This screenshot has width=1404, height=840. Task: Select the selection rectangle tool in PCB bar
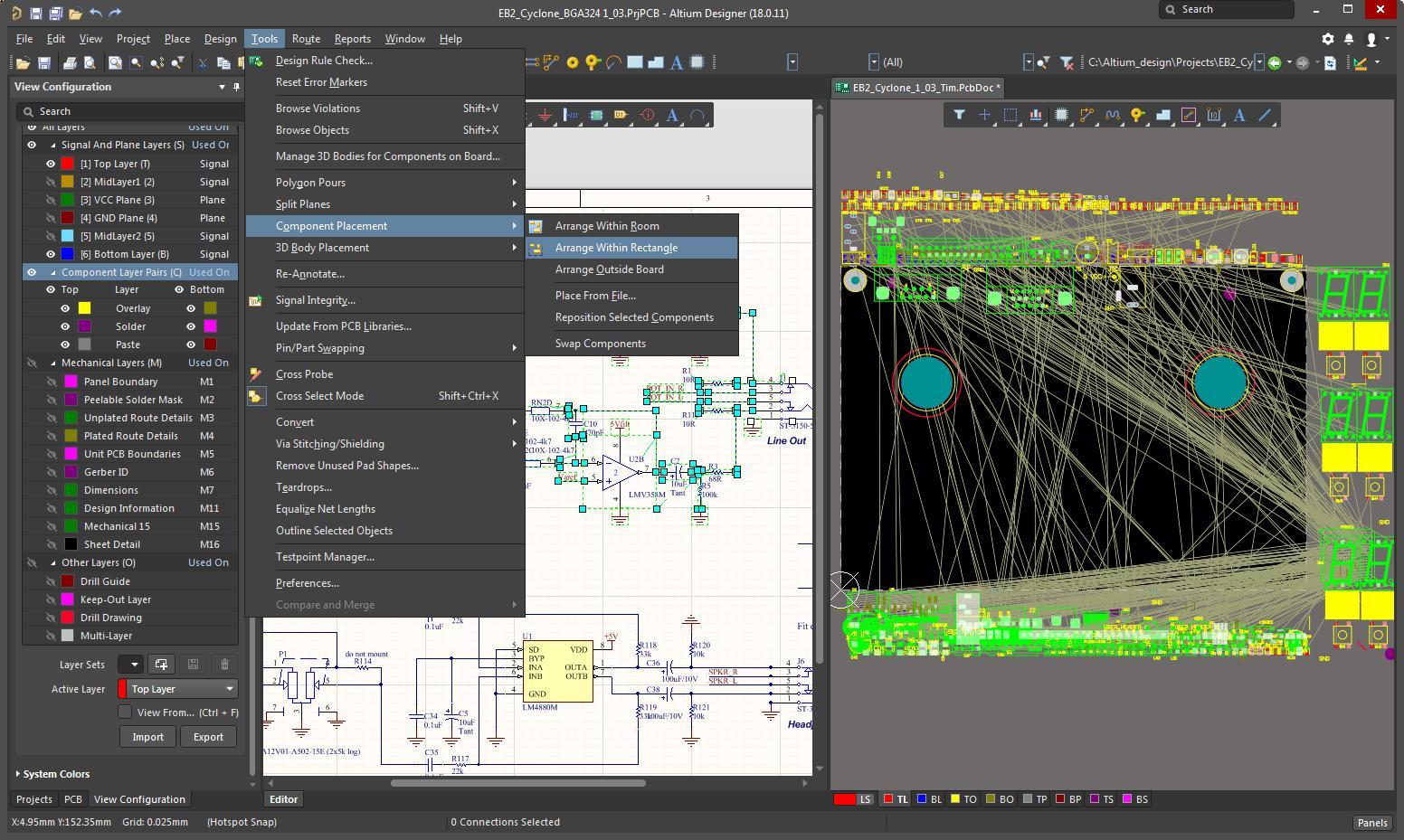click(x=1010, y=115)
